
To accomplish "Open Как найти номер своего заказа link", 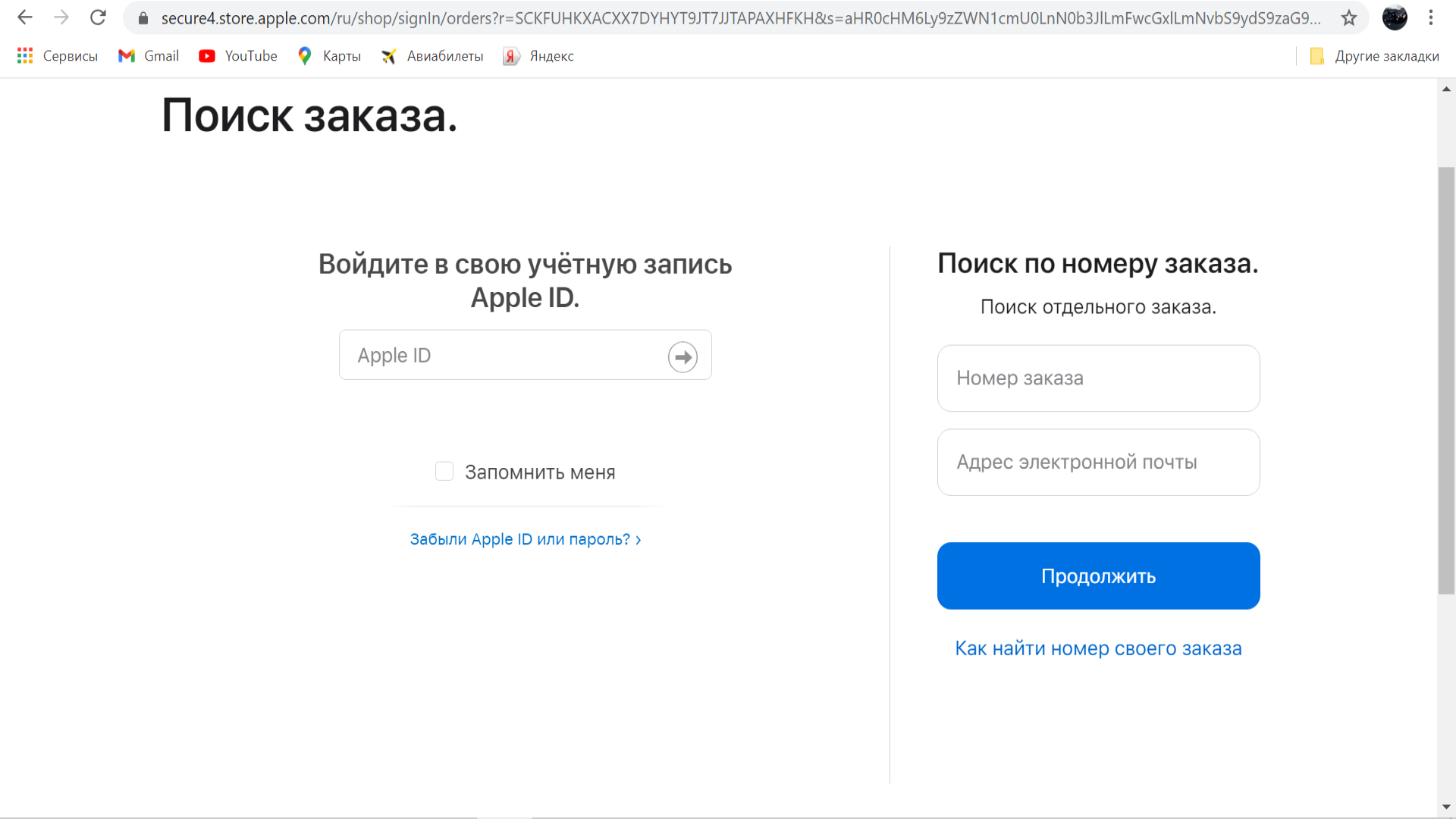I will (1098, 648).
